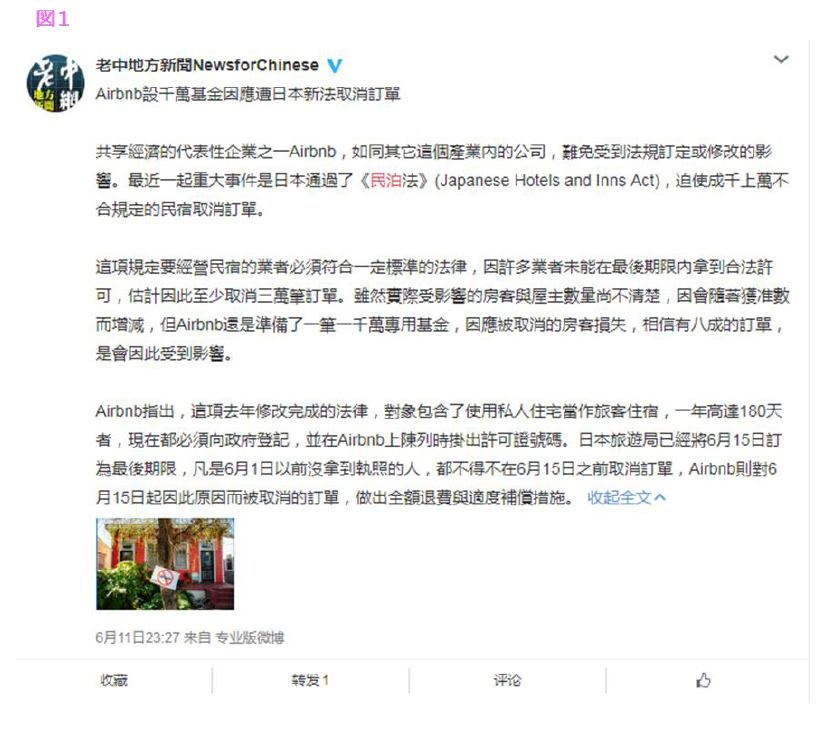The height and width of the screenshot is (741, 829).
Task: Collapse the post with 收起全文
Action: (x=619, y=497)
